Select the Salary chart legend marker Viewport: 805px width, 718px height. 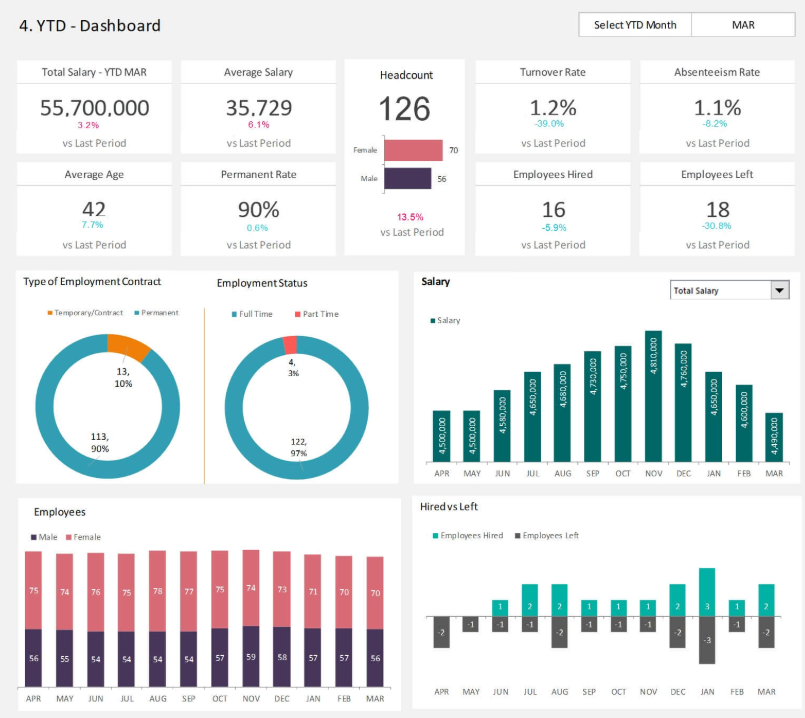point(433,321)
